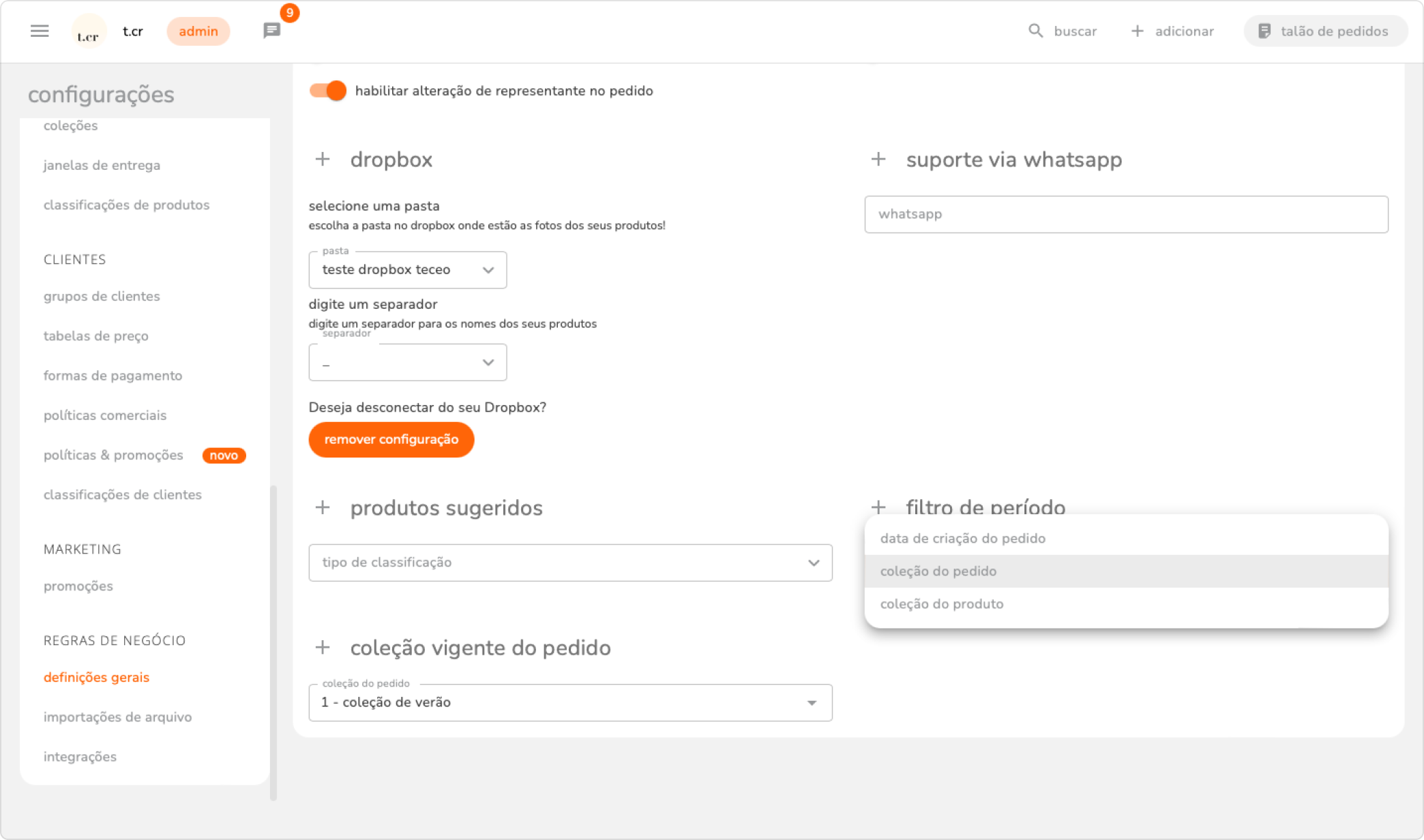This screenshot has width=1424, height=840.
Task: Click the search magnifier icon
Action: tap(1035, 31)
